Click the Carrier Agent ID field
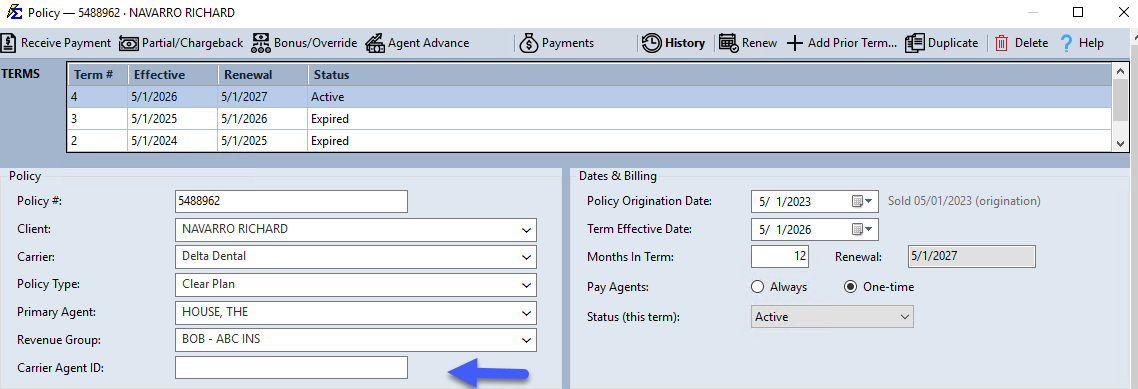This screenshot has width=1138, height=389. (x=291, y=367)
